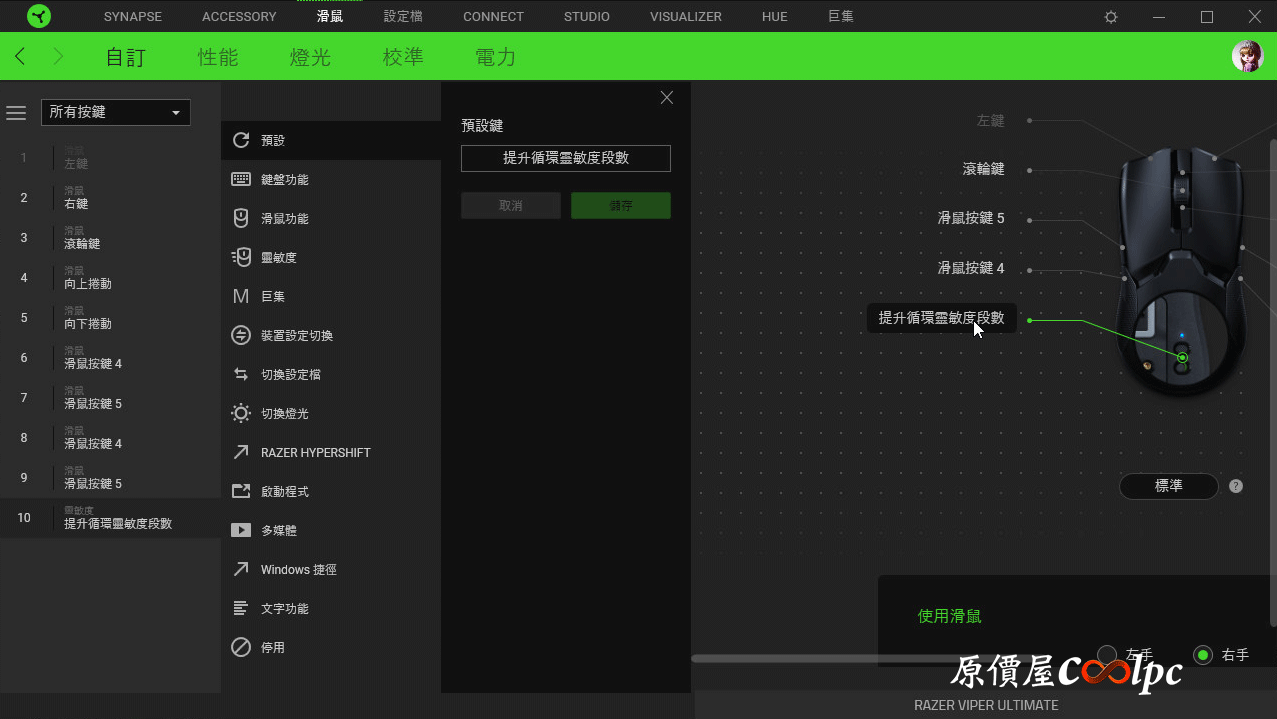Go back with the left arrow
This screenshot has height=719, width=1277.
click(20, 56)
